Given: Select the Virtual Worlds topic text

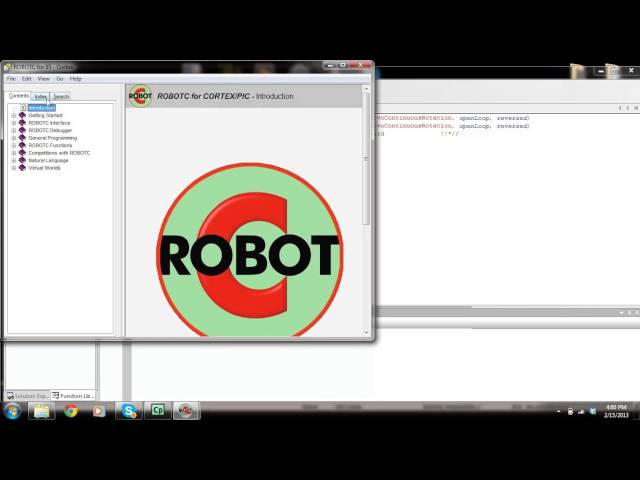Looking at the screenshot, I should tap(44, 168).
